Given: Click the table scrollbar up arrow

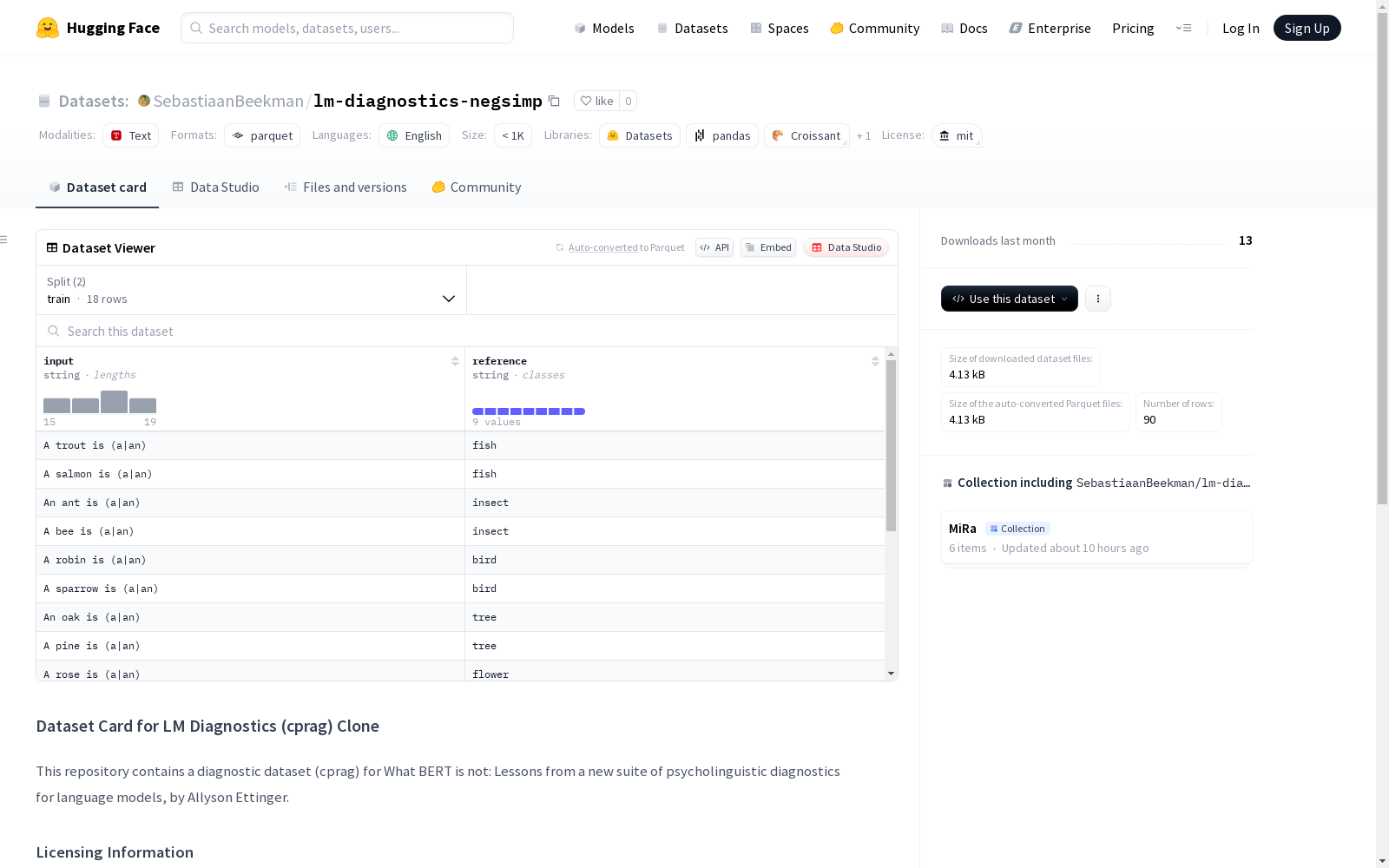Looking at the screenshot, I should click(891, 354).
